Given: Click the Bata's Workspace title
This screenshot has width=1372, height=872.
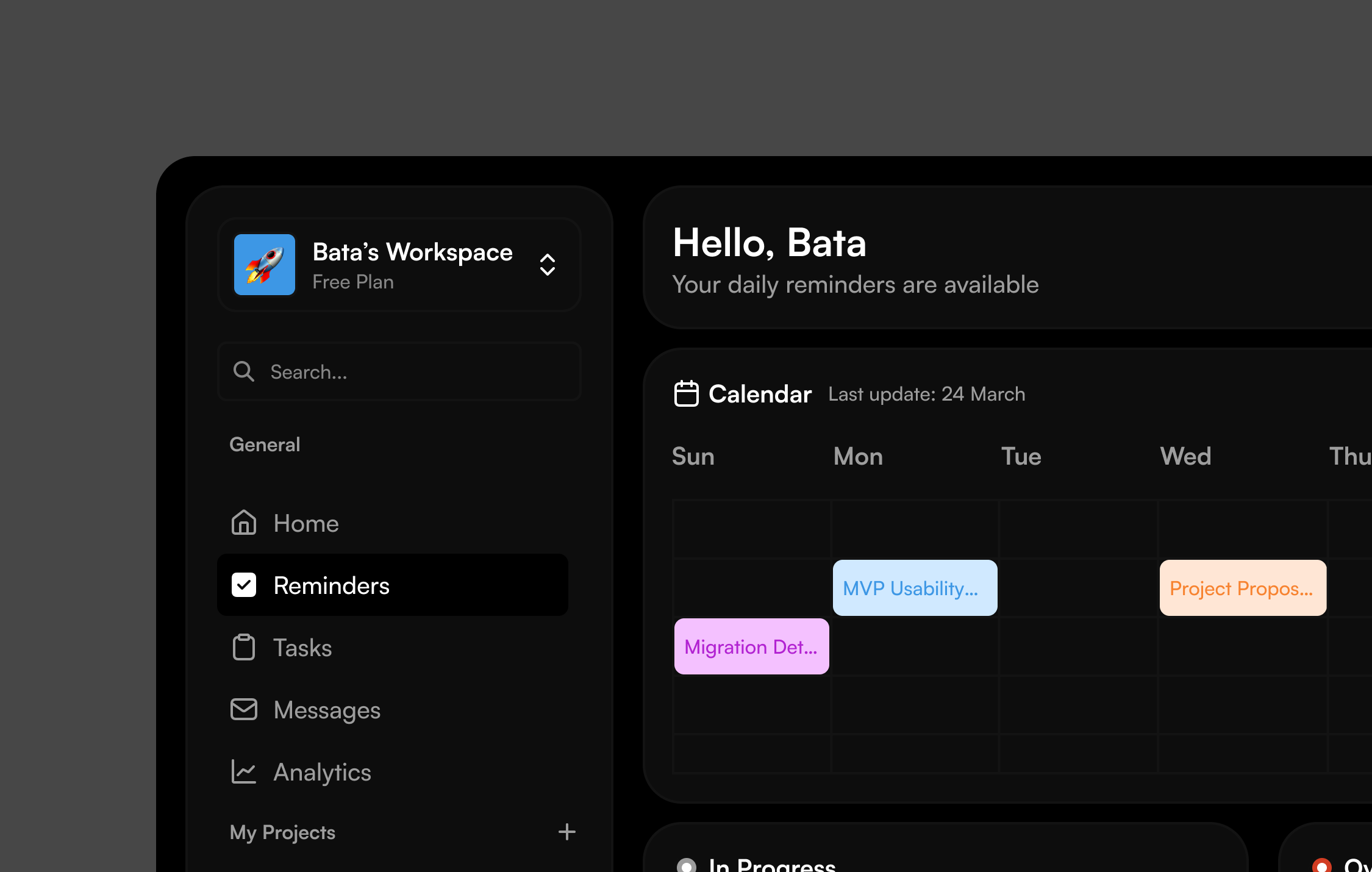Looking at the screenshot, I should pos(413,252).
